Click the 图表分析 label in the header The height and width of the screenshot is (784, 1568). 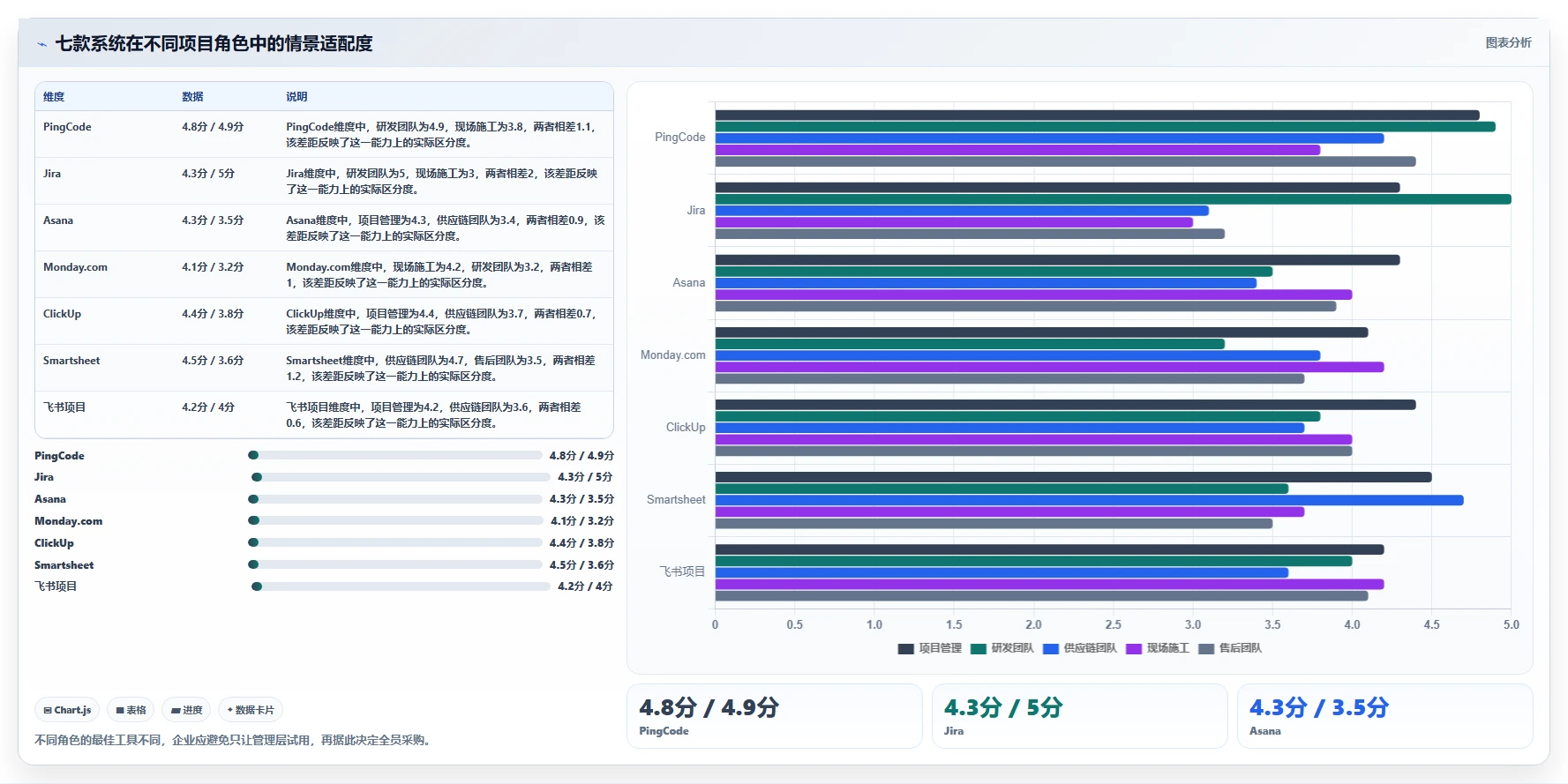pos(1508,42)
